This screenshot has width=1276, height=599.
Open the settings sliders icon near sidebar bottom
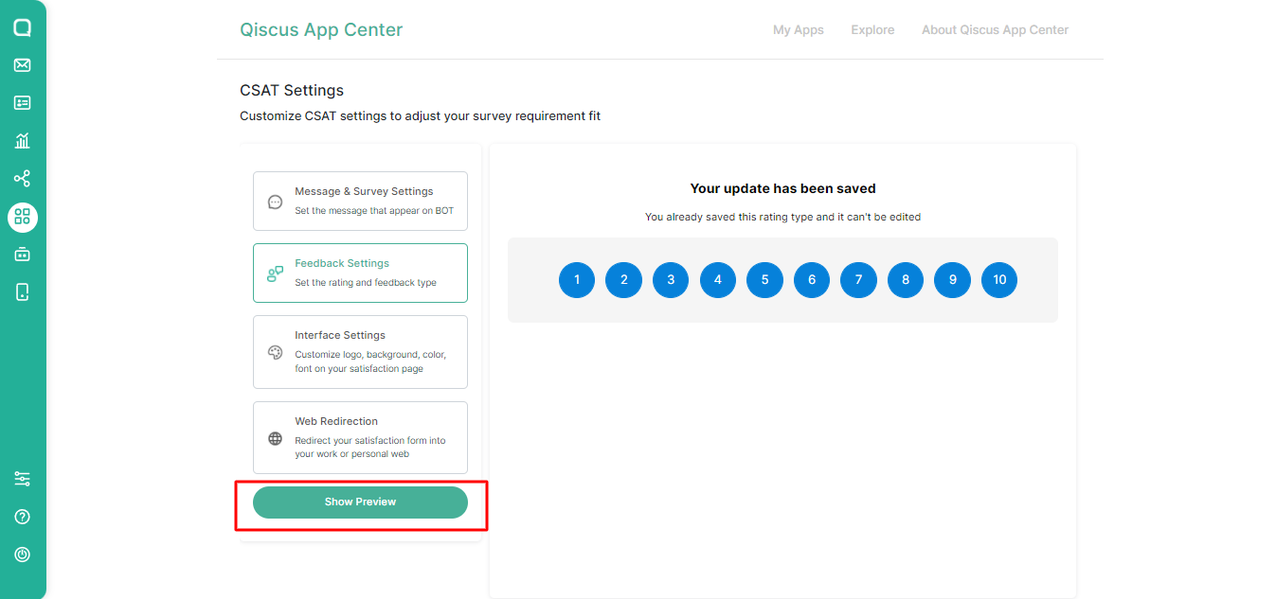pyautogui.click(x=22, y=478)
